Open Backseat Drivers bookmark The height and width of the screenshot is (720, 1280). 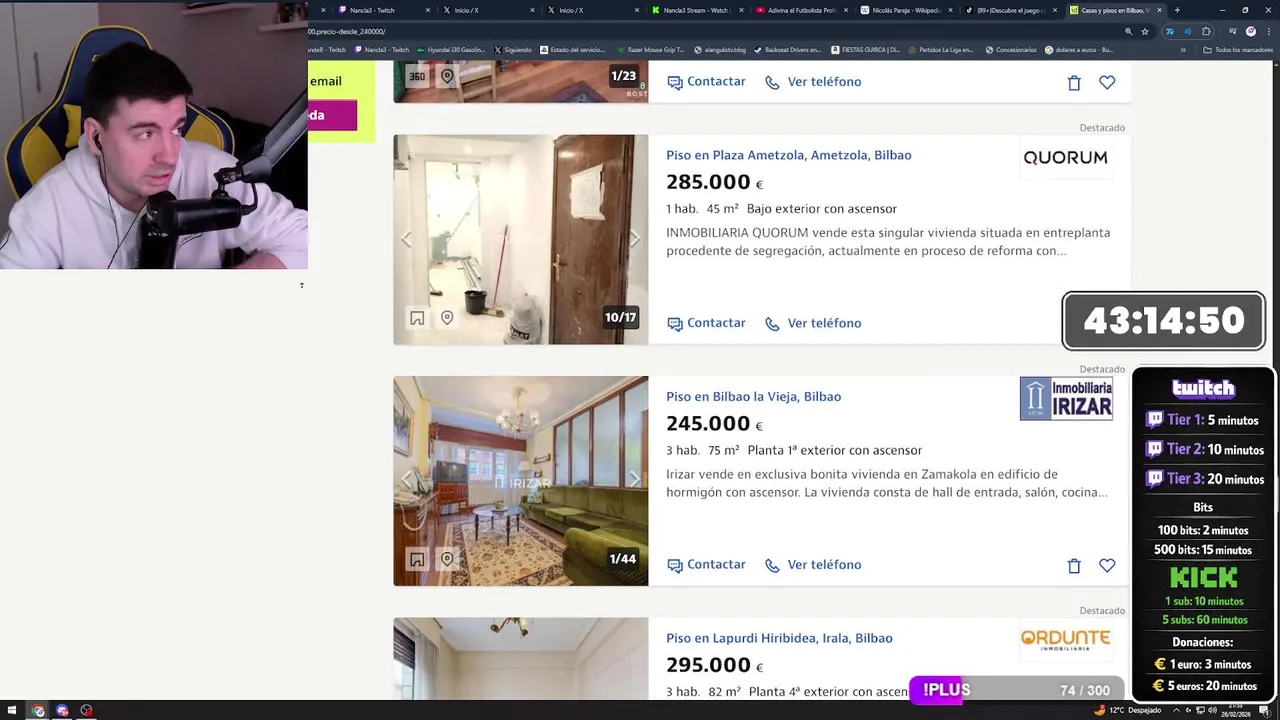(786, 50)
